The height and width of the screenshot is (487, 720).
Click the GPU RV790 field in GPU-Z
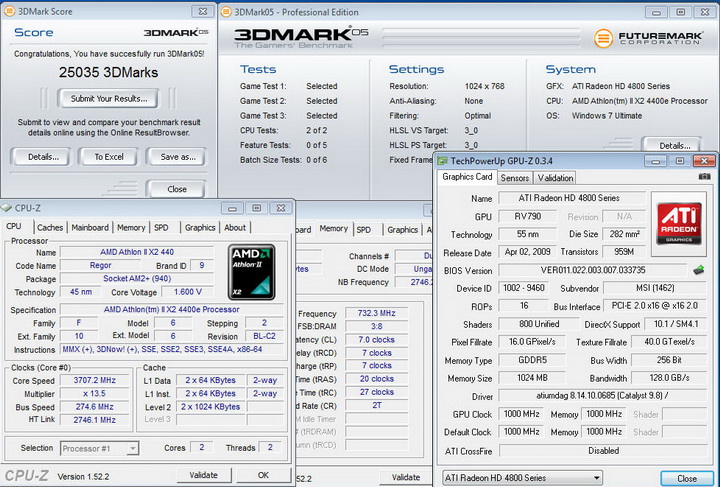point(527,216)
